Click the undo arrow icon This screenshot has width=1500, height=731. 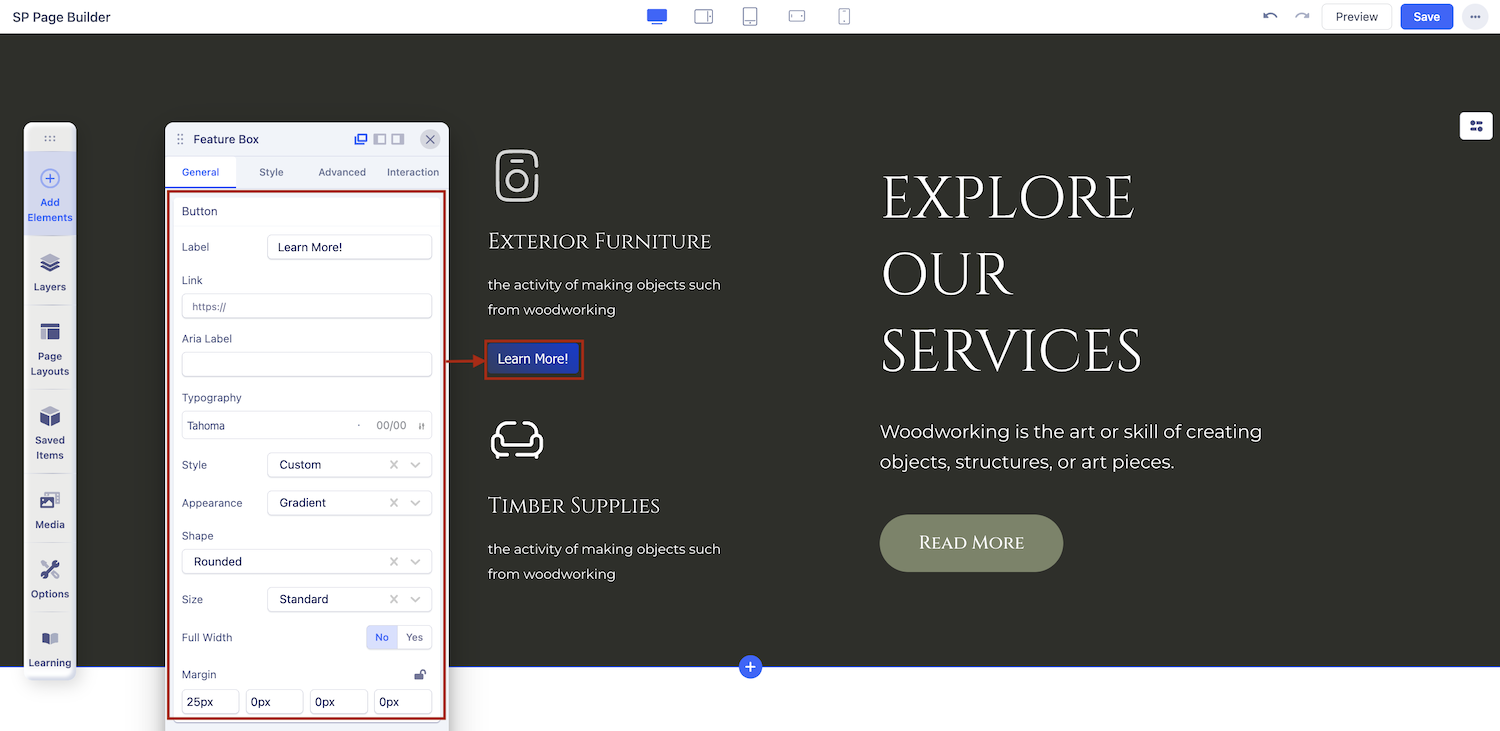[x=1270, y=17]
